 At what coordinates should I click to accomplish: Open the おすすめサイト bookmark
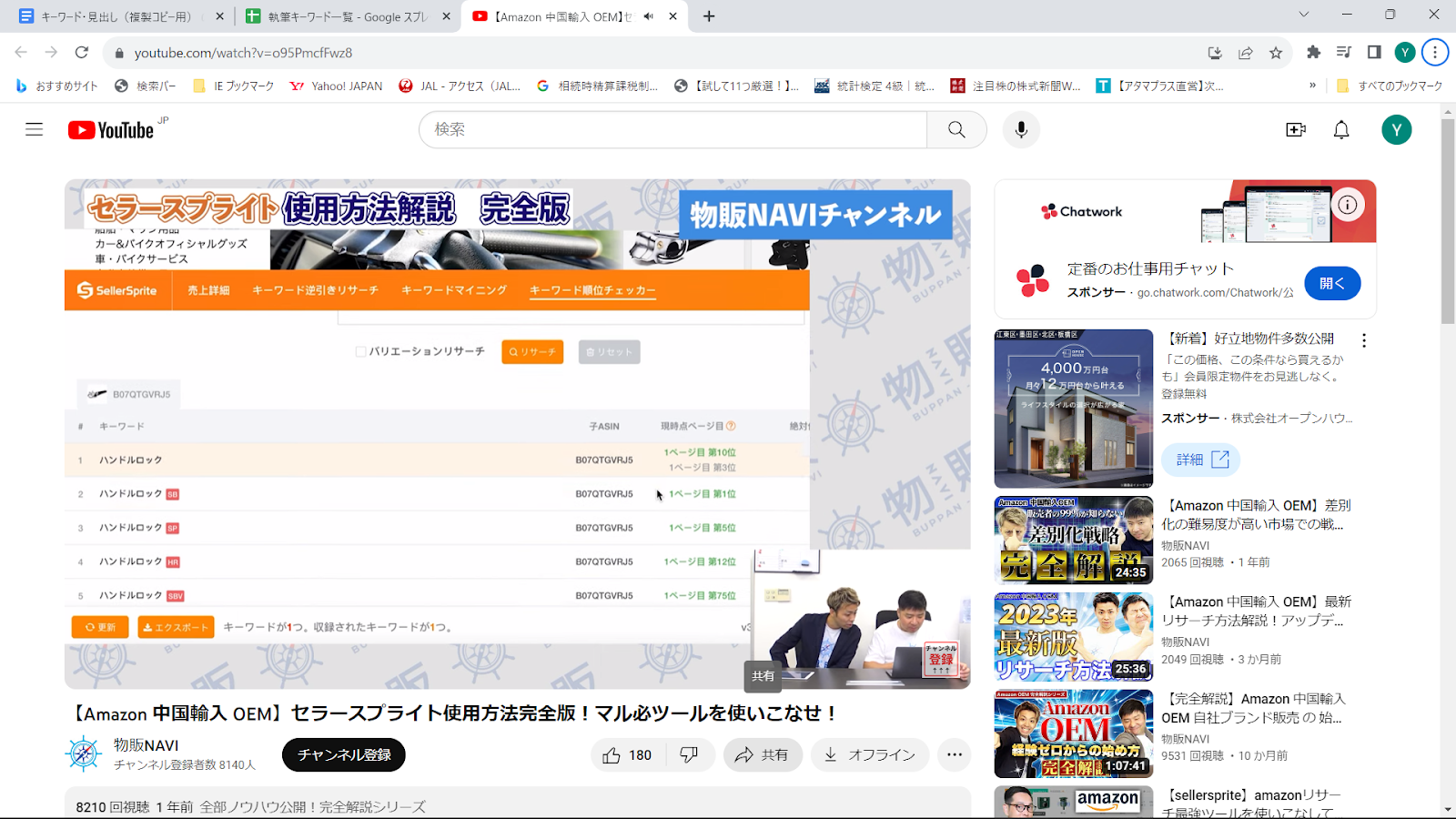(57, 86)
